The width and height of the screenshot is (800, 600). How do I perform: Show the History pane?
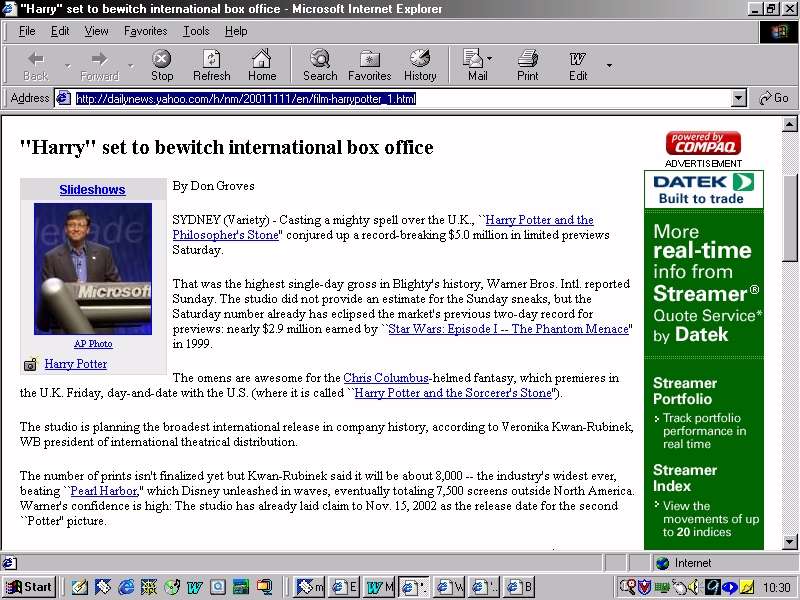coord(420,66)
